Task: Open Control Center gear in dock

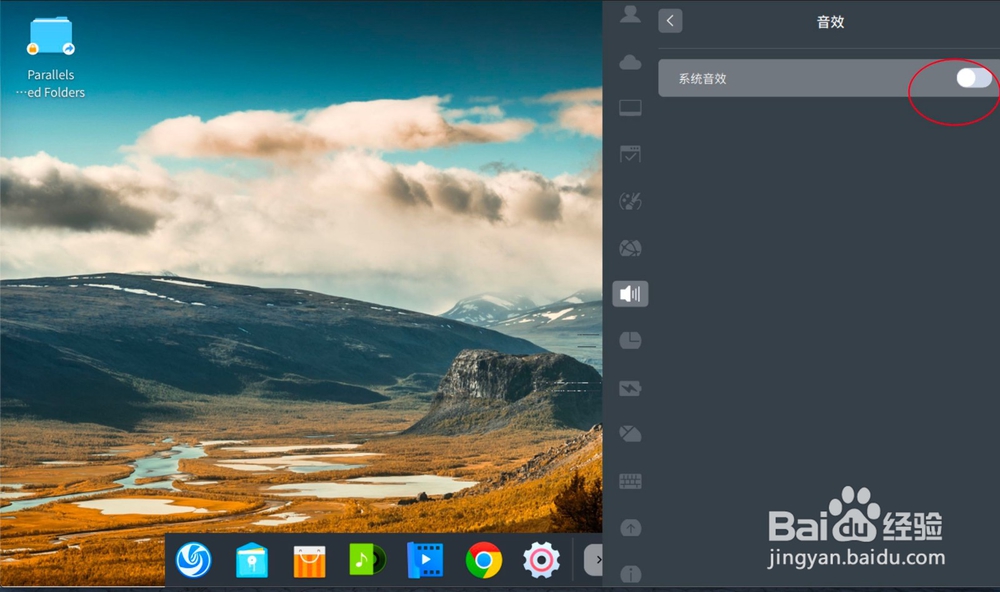Action: point(541,560)
